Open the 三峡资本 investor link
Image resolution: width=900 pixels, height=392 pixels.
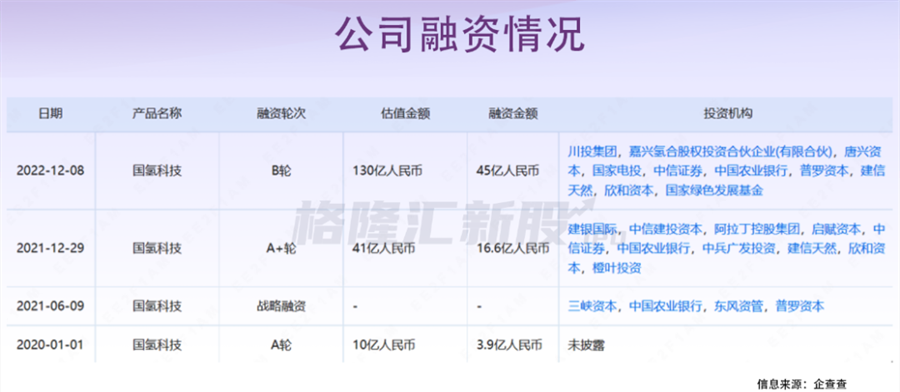pos(592,306)
